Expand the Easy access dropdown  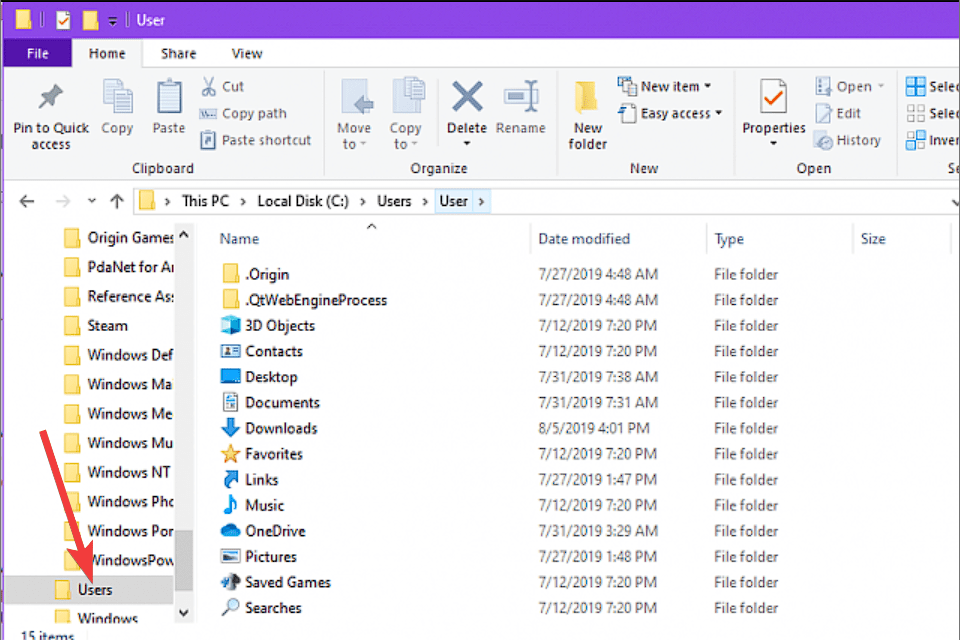point(670,113)
